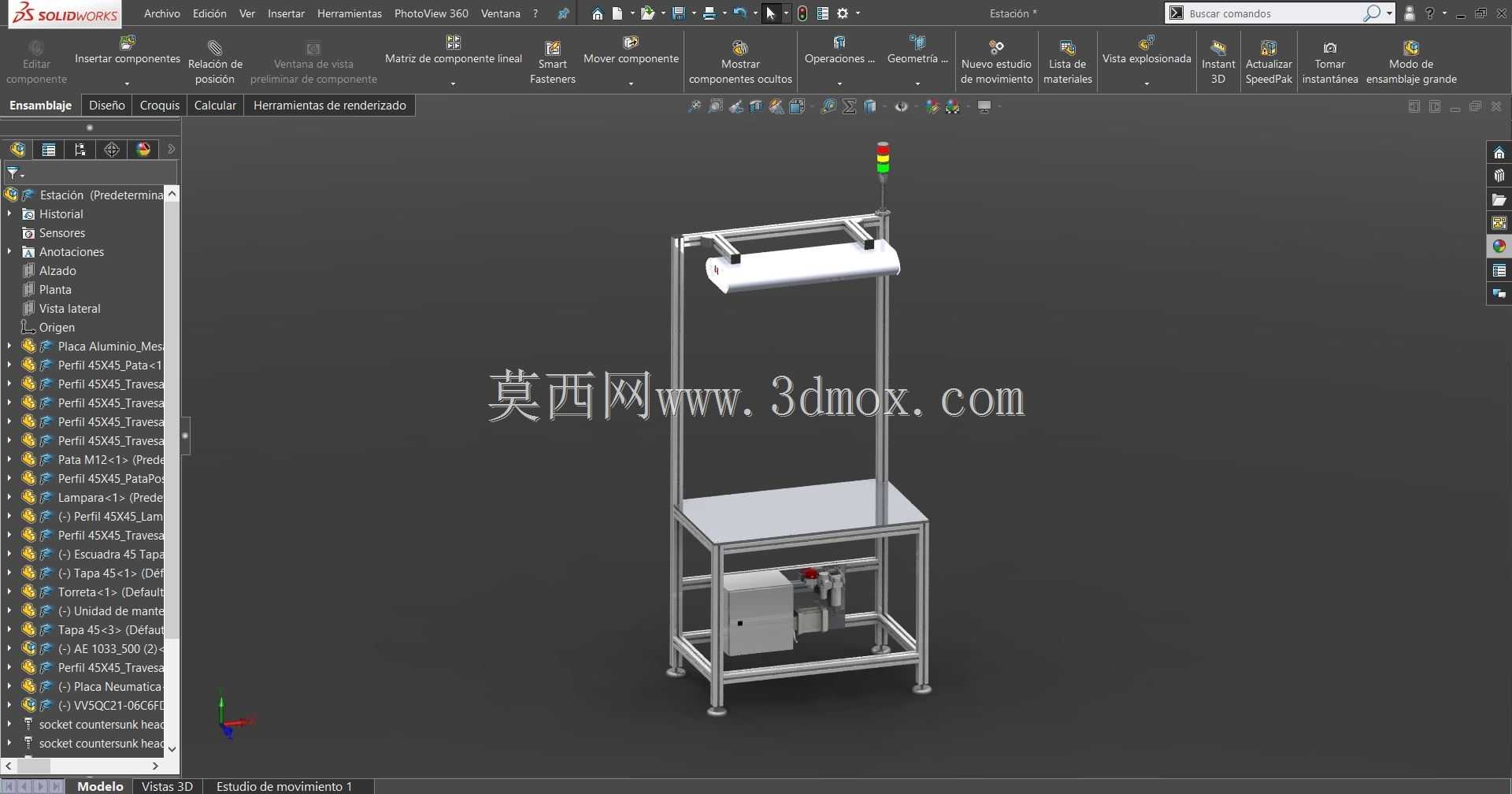Open the Options gear icon
This screenshot has width=1512, height=794.
843,13
